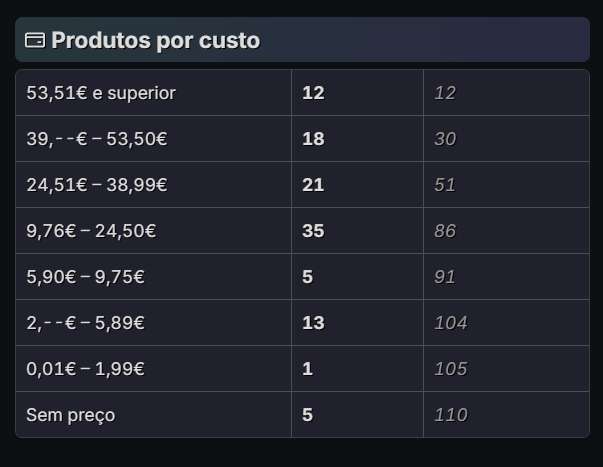The image size is (603, 467).
Task: Click the bold count 12 in the top row
Action: point(313,93)
